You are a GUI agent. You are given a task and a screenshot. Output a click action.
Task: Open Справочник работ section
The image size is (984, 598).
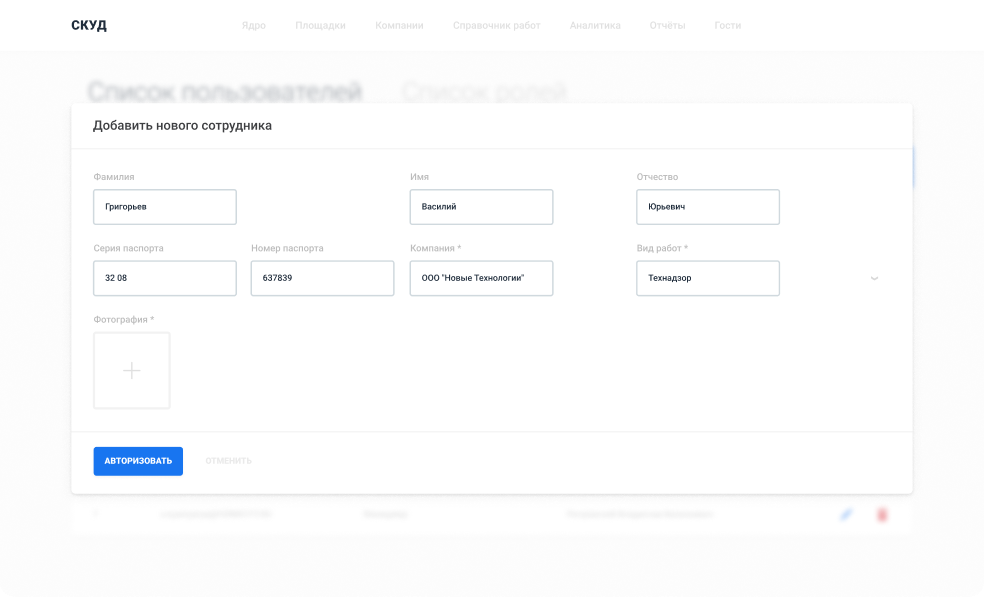[x=496, y=26]
